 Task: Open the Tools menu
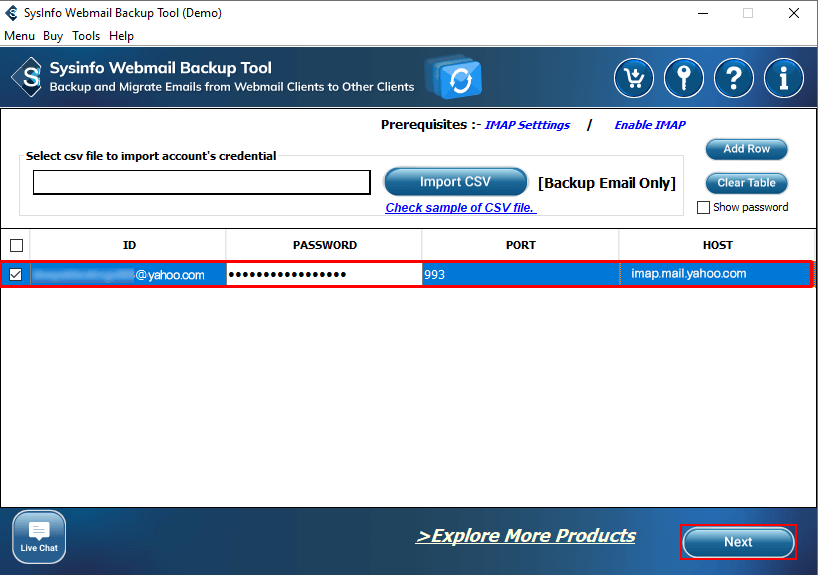coord(86,36)
